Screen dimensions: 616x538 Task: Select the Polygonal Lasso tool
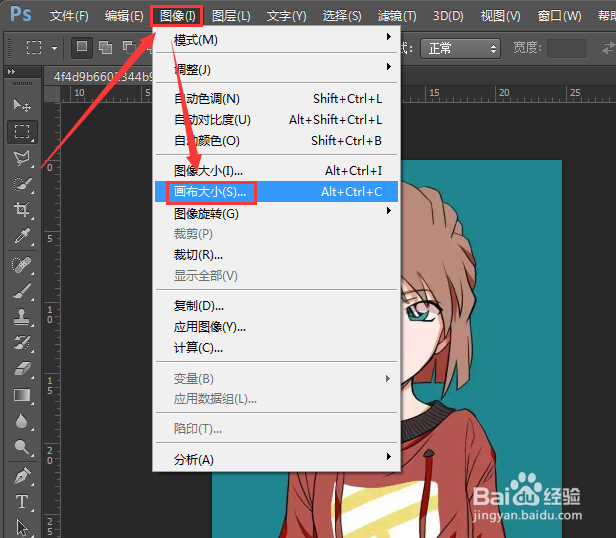point(22,158)
